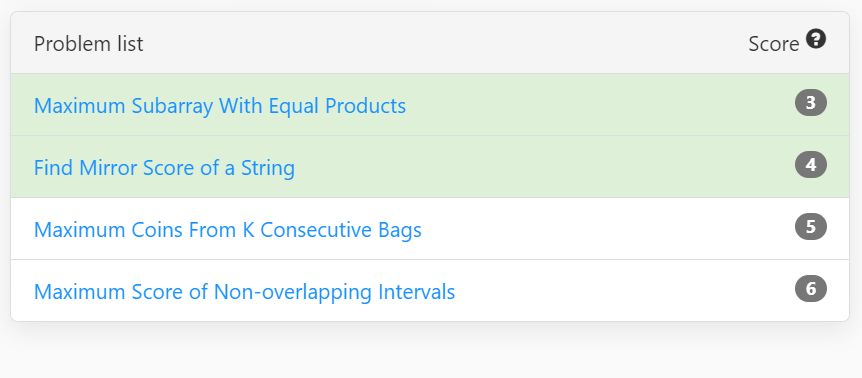The image size is (862, 378).
Task: Click empty green space in Maximum Subarray row
Action: 599,105
